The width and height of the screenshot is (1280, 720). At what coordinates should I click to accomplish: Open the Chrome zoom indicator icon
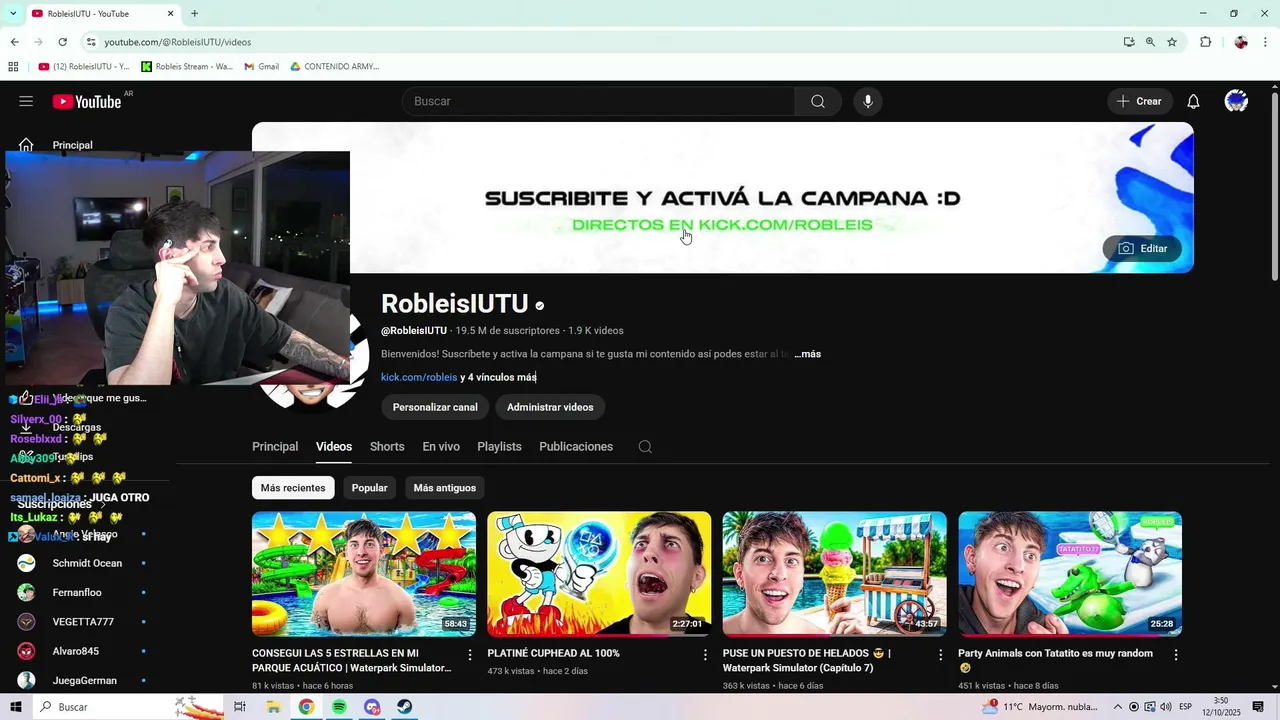click(1150, 42)
